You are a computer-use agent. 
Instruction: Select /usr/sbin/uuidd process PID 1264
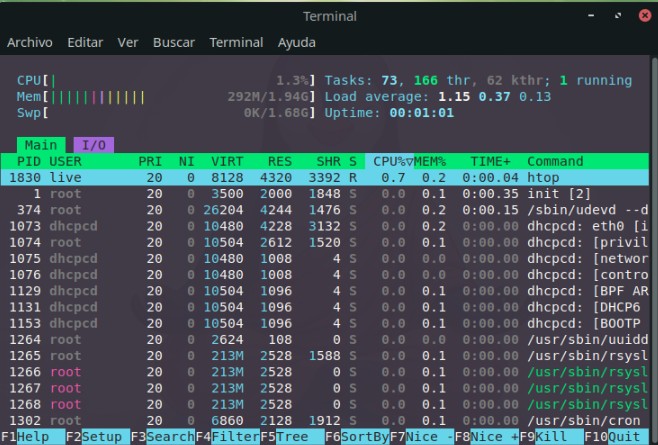pyautogui.click(x=325, y=339)
